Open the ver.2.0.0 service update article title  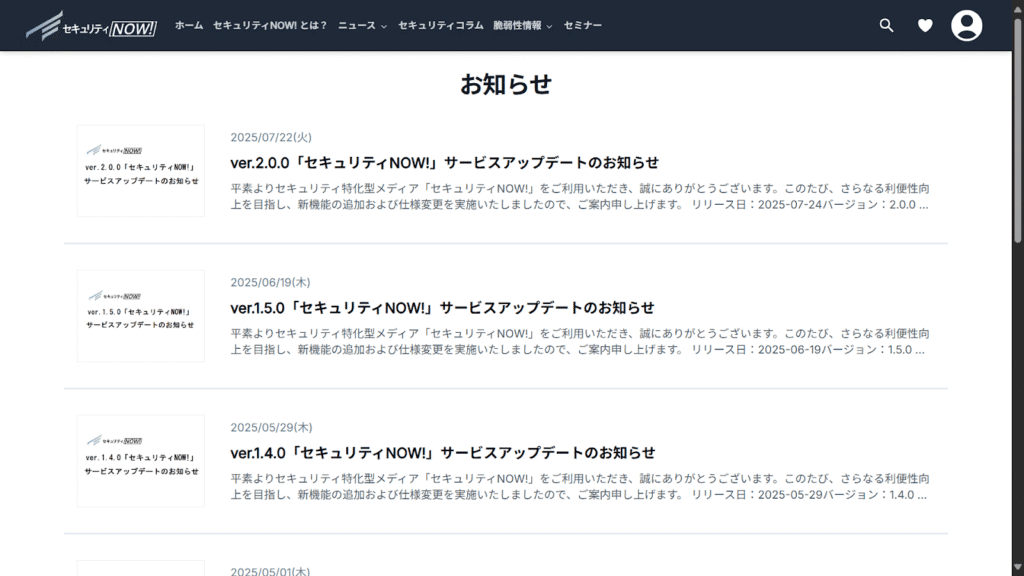[445, 163]
